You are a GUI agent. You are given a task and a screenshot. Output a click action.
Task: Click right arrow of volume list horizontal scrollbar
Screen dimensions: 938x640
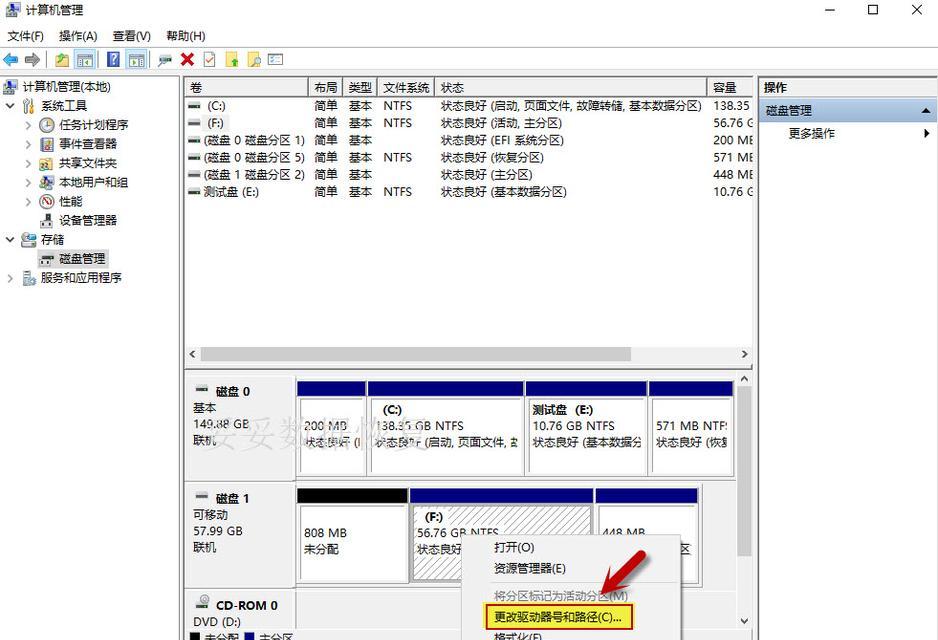[744, 354]
